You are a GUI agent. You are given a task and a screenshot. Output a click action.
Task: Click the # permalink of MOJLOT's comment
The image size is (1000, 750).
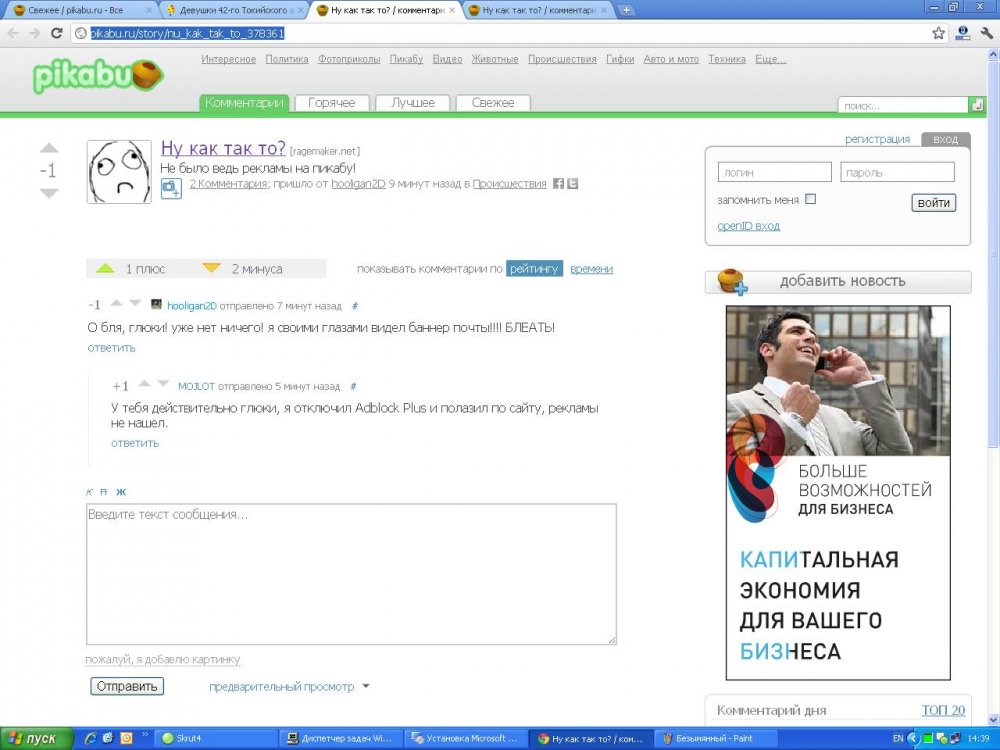point(353,386)
